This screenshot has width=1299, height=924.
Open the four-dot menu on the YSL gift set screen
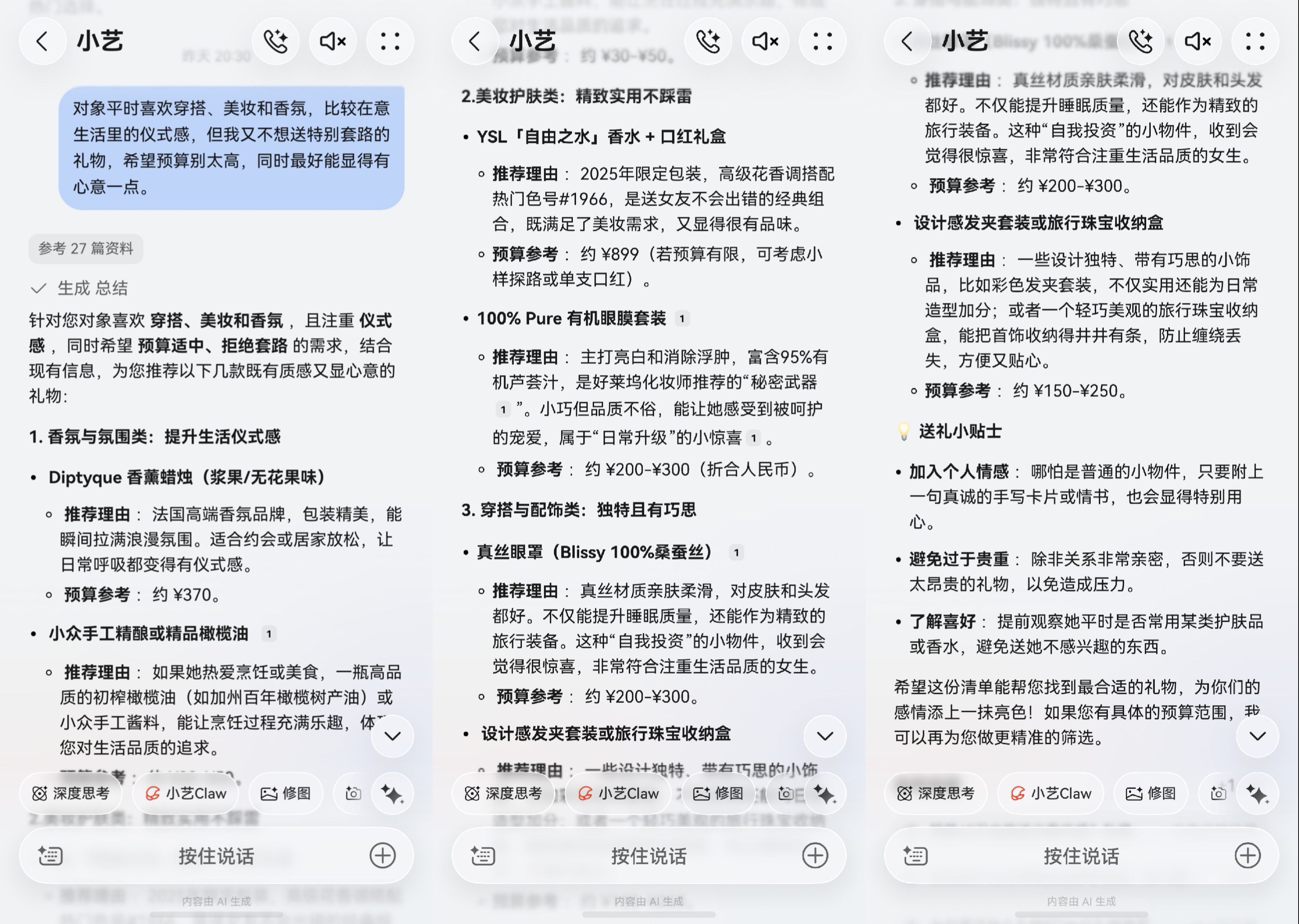pyautogui.click(x=823, y=41)
